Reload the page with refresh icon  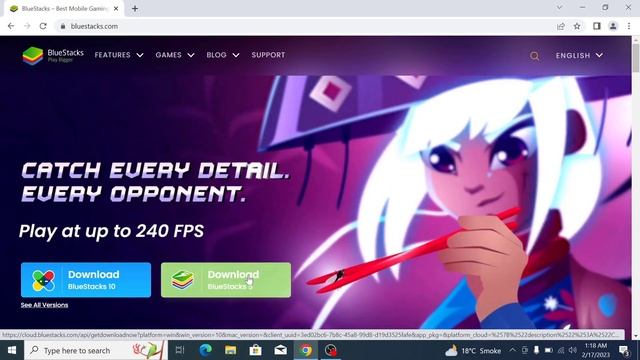pos(43,26)
